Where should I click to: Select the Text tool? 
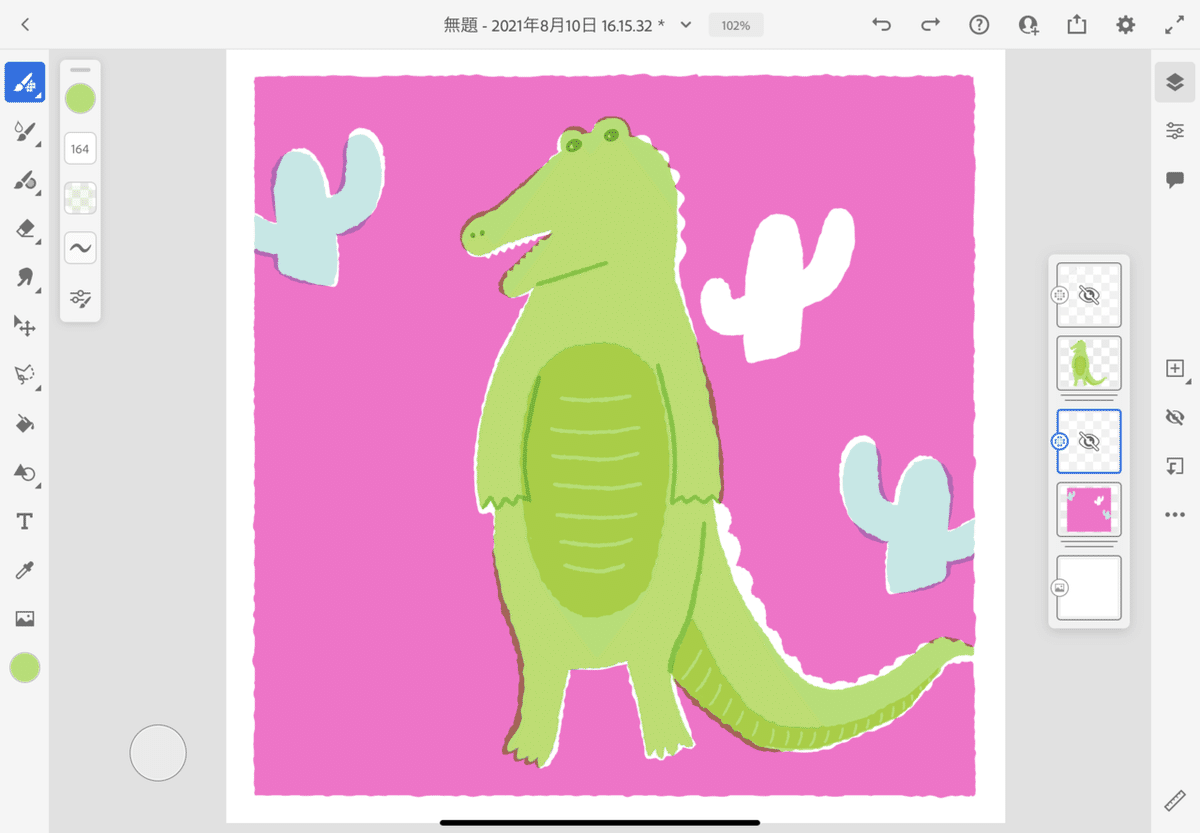tap(25, 521)
